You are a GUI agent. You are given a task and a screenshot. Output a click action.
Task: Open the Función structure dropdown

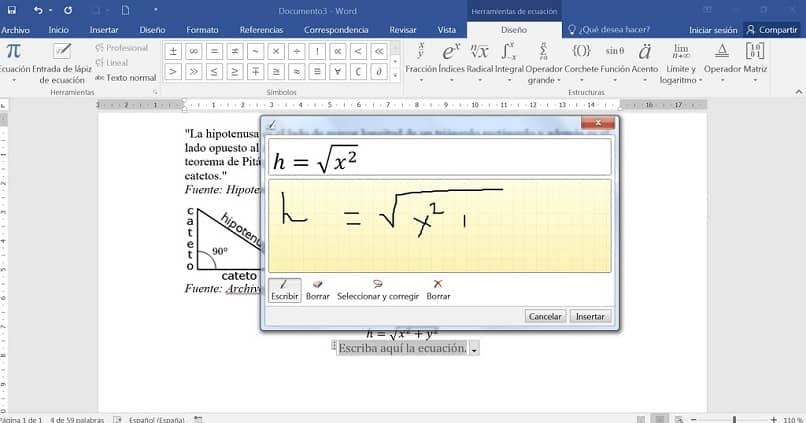coord(615,63)
